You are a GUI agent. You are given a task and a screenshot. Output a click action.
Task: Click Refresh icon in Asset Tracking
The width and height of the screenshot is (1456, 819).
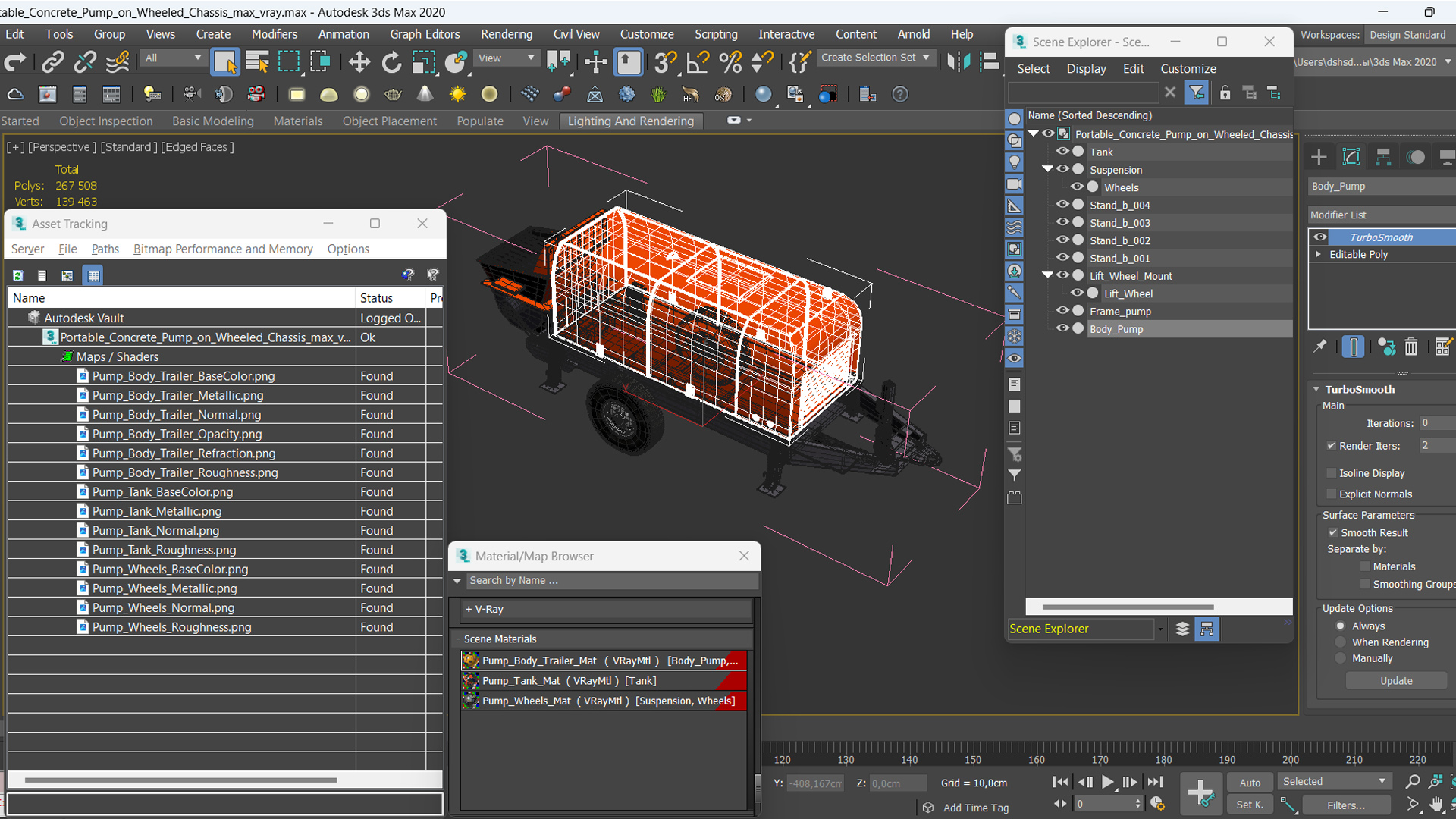[18, 275]
